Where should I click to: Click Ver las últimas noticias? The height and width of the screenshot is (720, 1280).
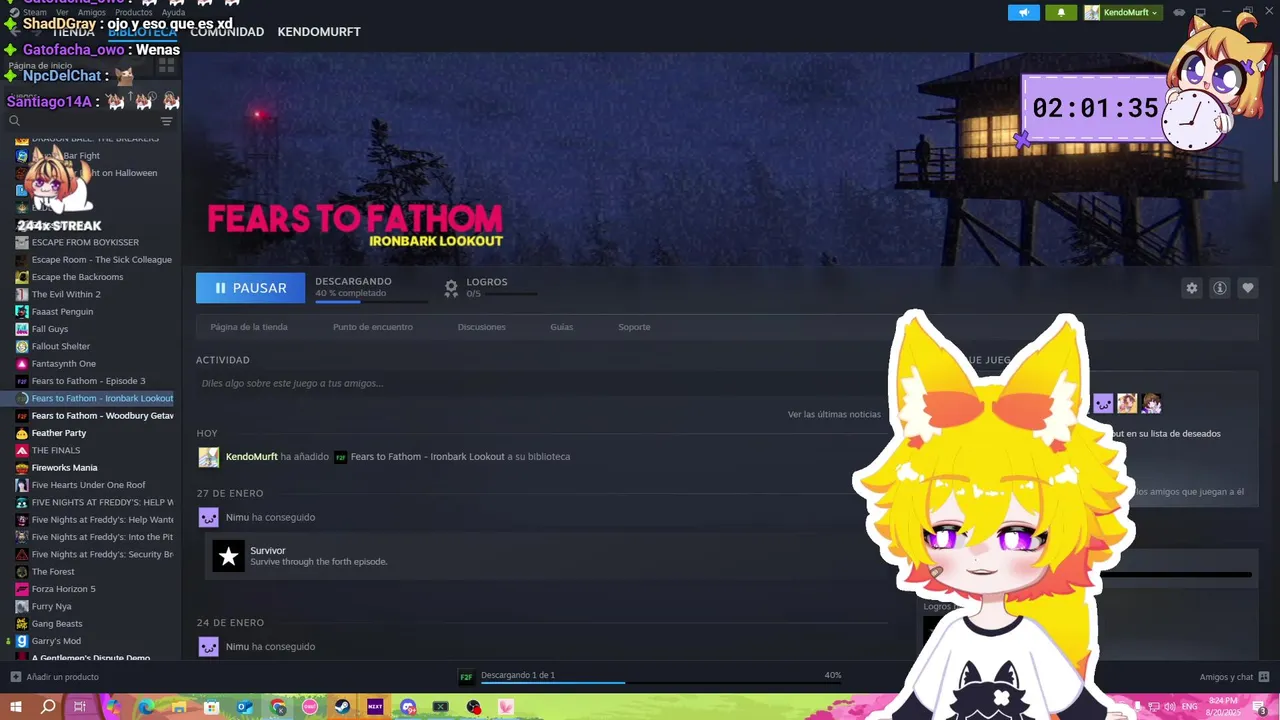point(834,414)
